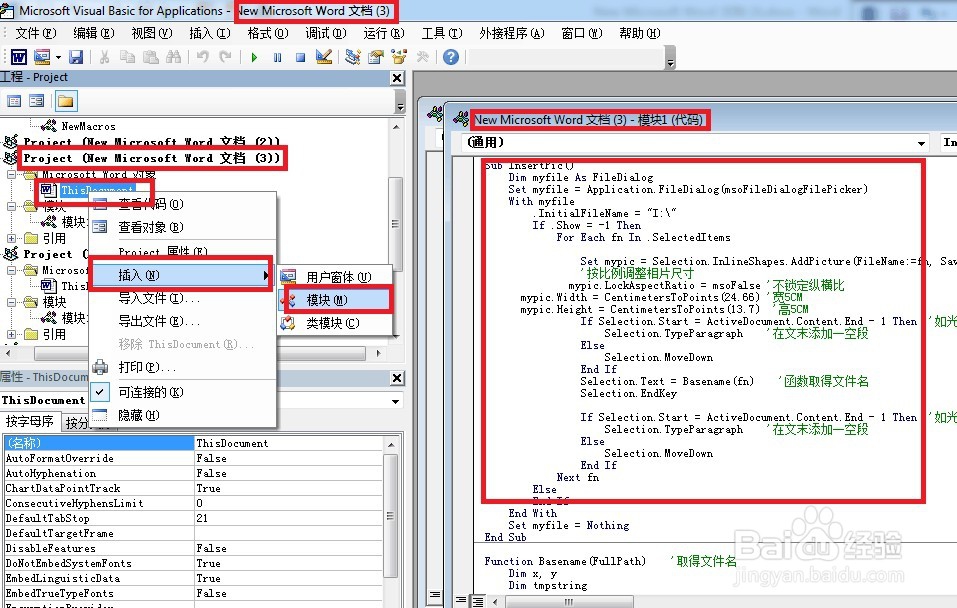Viewport: 957px width, 608px height.
Task: Select the EmbedTrueTypeFonts property row
Action: point(193,593)
